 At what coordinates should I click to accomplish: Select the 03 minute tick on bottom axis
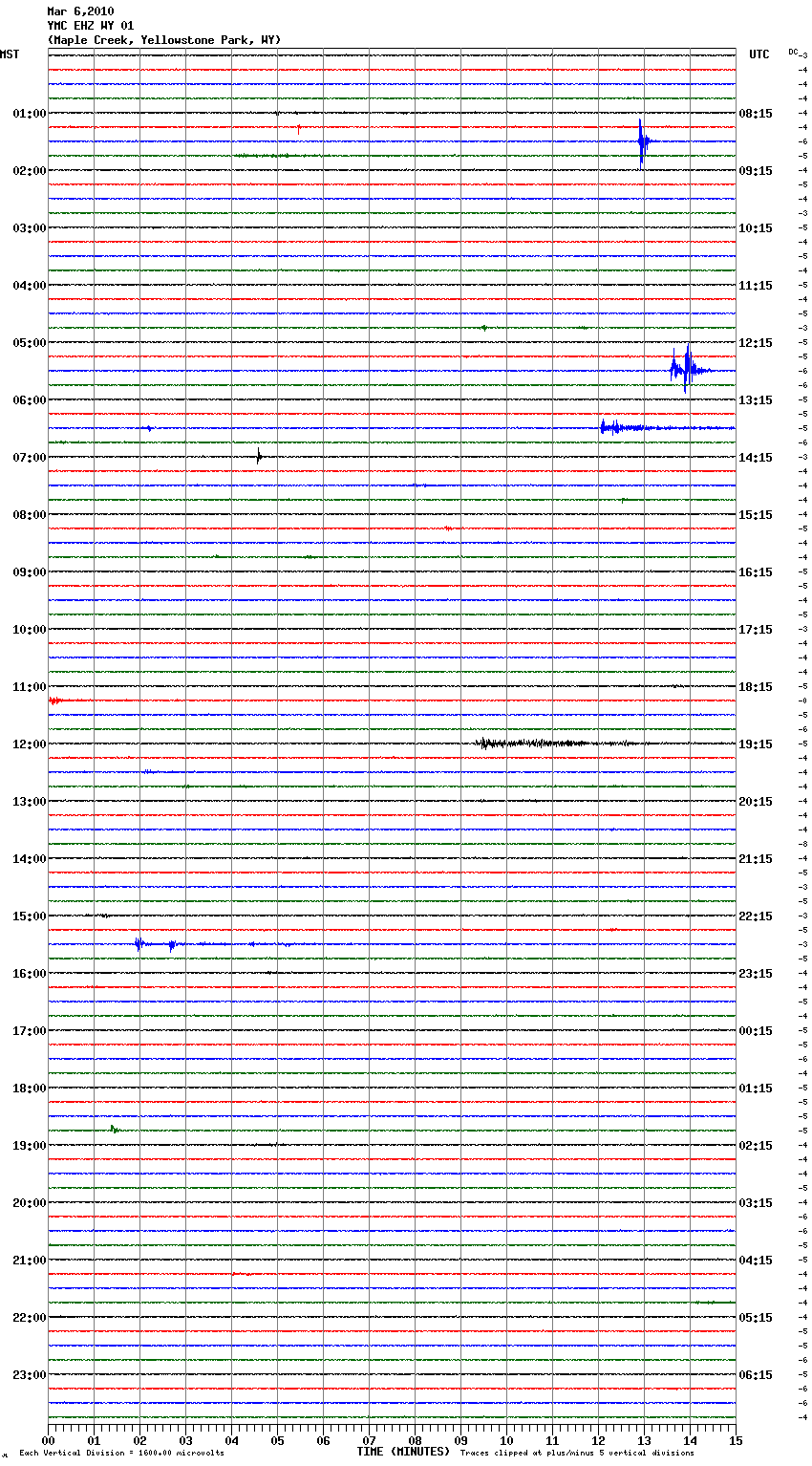click(x=185, y=1440)
